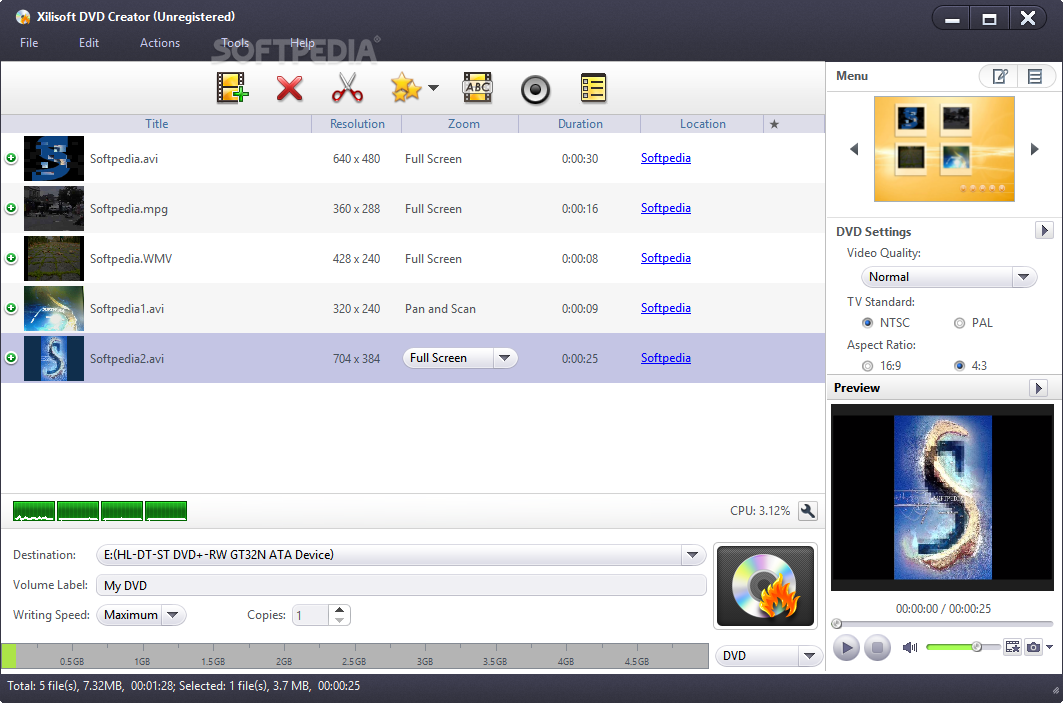Click the Copies number field

312,616
